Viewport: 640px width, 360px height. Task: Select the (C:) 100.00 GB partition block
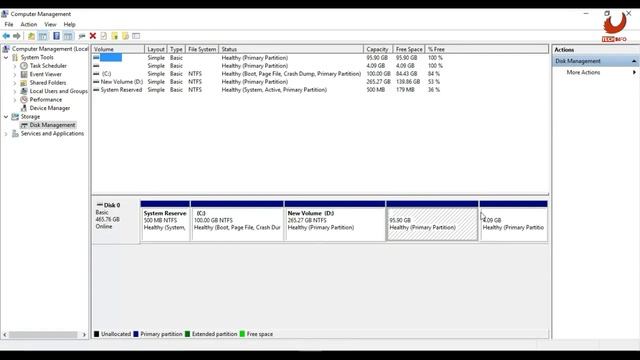tap(237, 221)
